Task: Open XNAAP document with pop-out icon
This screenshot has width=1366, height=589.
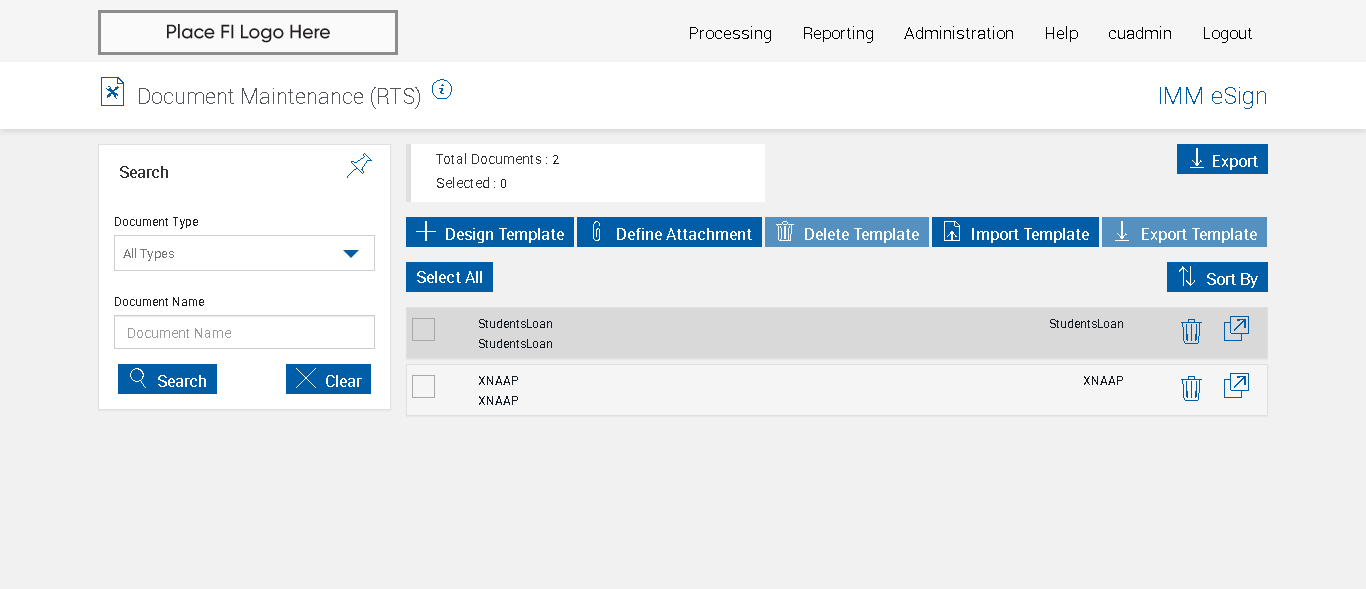Action: 1236,386
